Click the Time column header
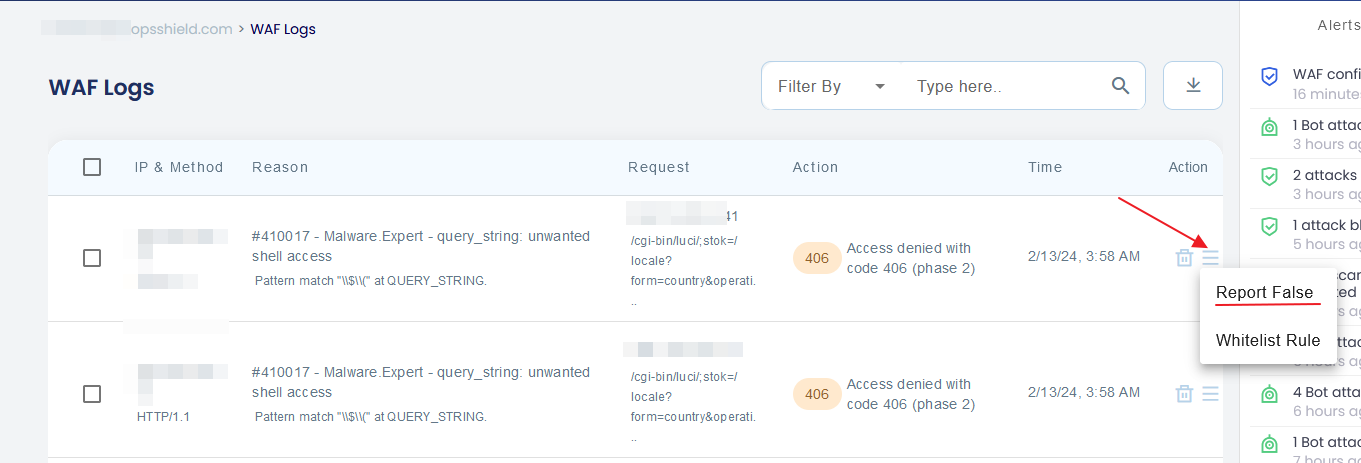The image size is (1361, 463). click(x=1045, y=167)
